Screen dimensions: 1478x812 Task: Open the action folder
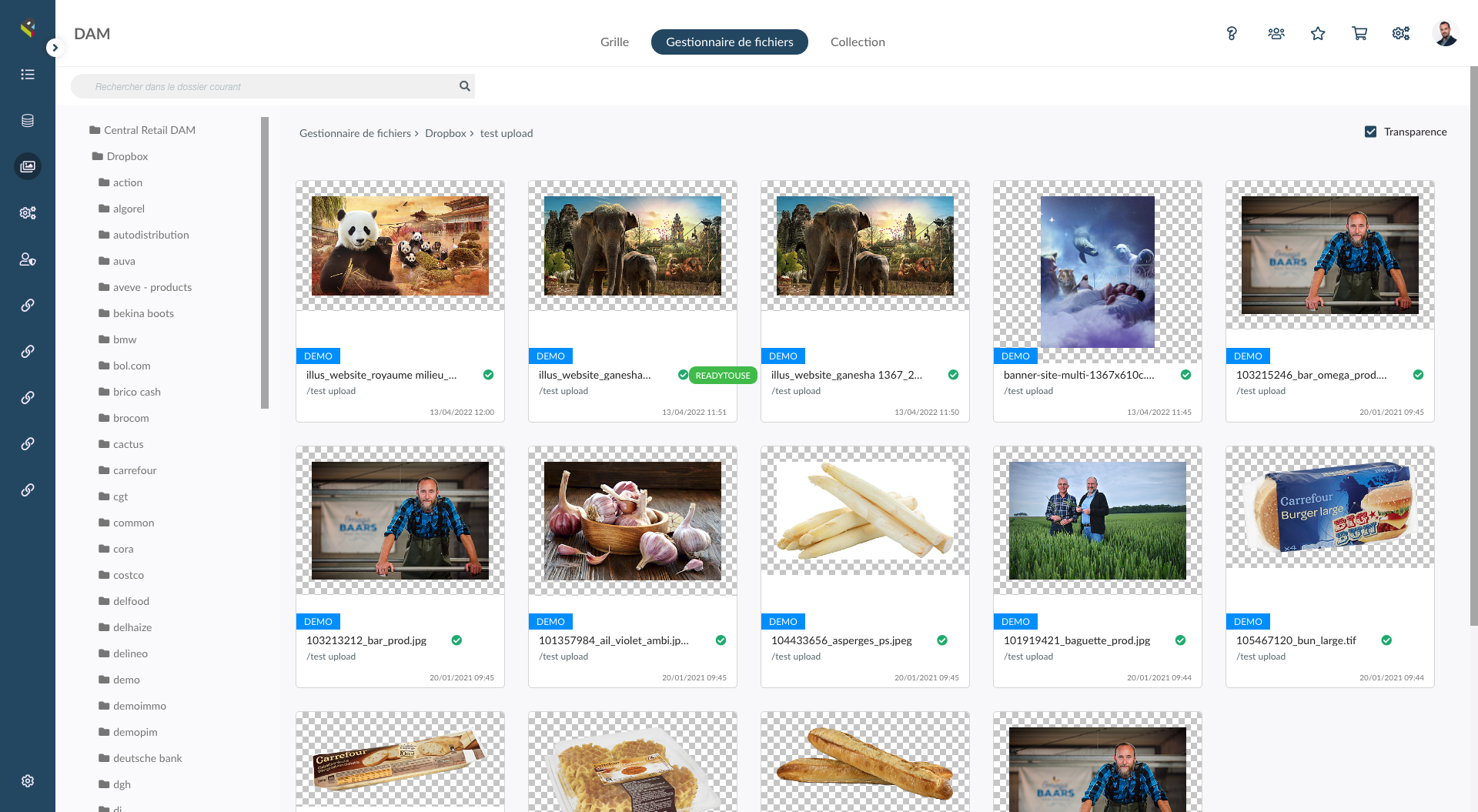pyautogui.click(x=121, y=182)
